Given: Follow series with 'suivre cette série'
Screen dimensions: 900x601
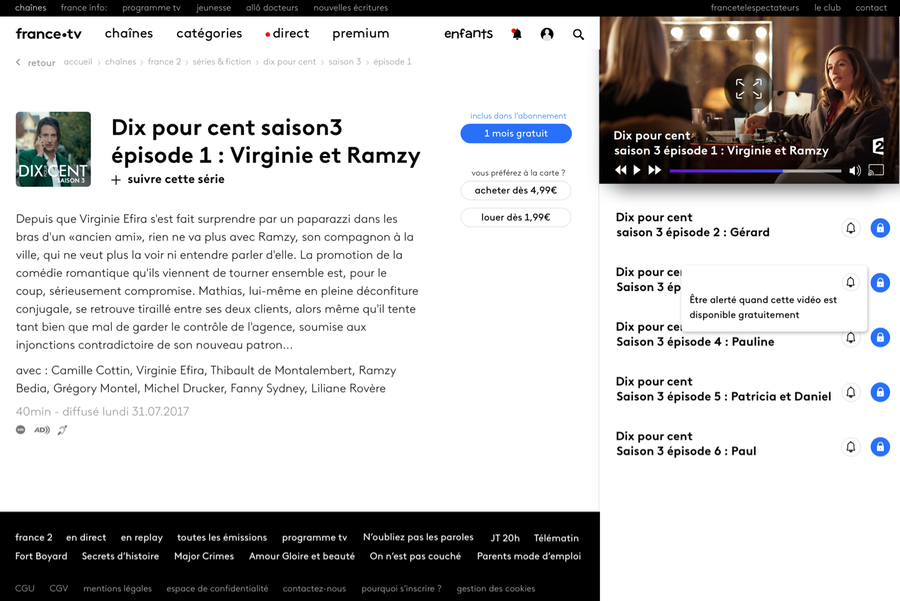Looking at the screenshot, I should [167, 180].
